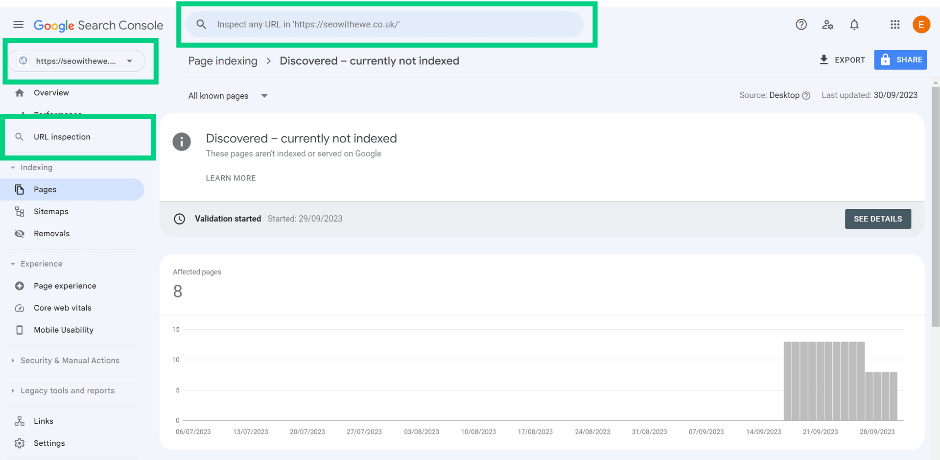
Task: Click the Export download icon
Action: pos(824,60)
